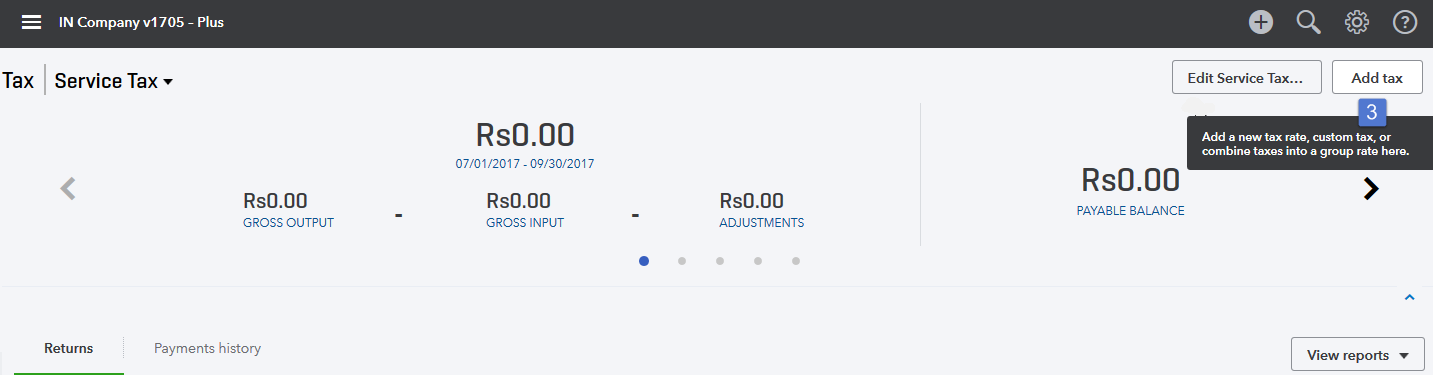
Task: Select the fourth carousel dot
Action: coord(758,261)
